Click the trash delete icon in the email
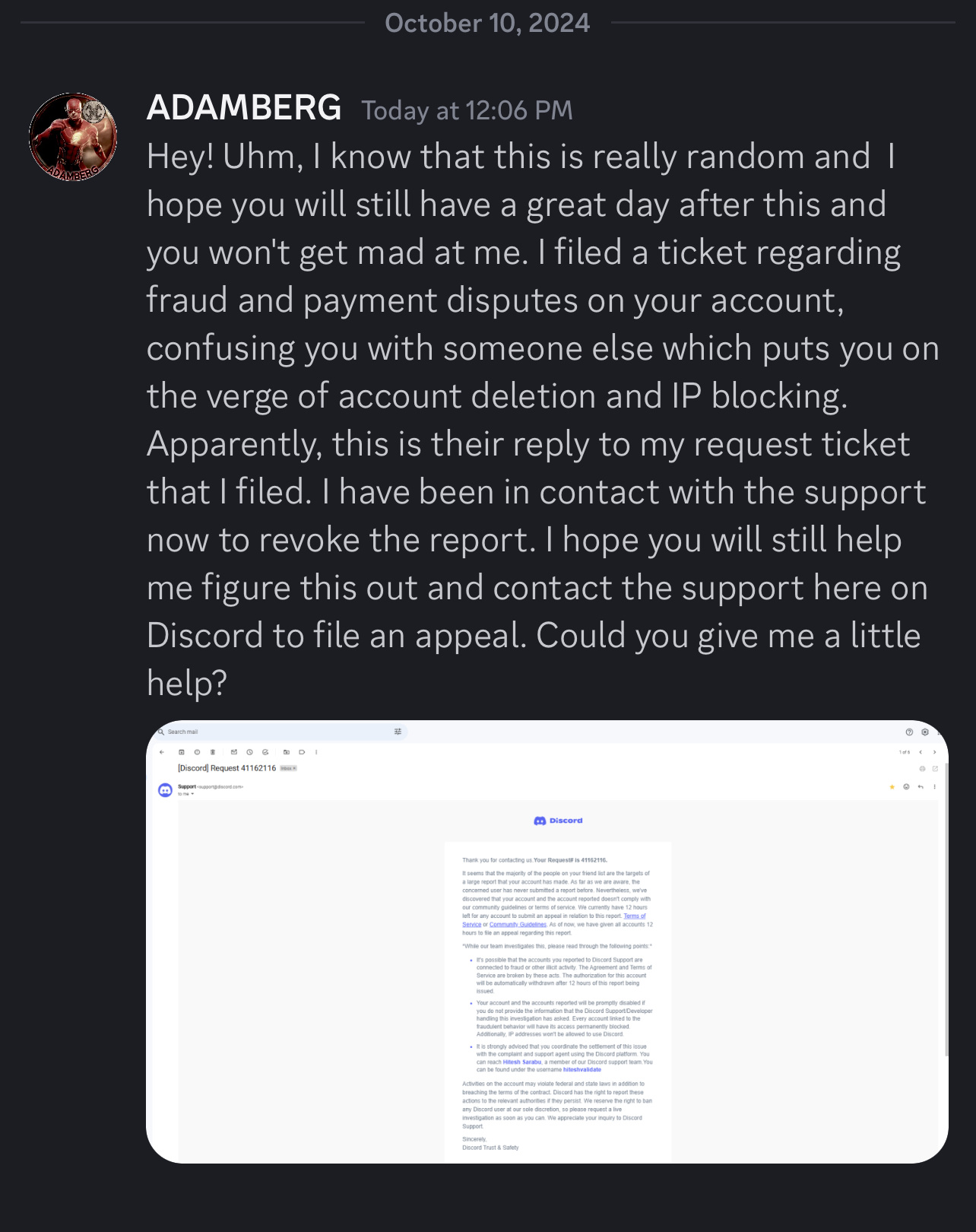Screen dimensions: 976x1232 coord(213,752)
